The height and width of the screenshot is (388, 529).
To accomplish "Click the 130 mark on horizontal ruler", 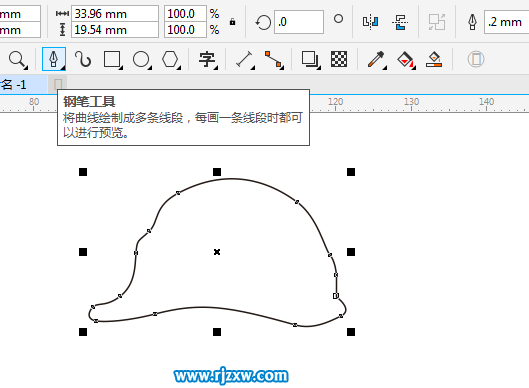I will [412, 102].
